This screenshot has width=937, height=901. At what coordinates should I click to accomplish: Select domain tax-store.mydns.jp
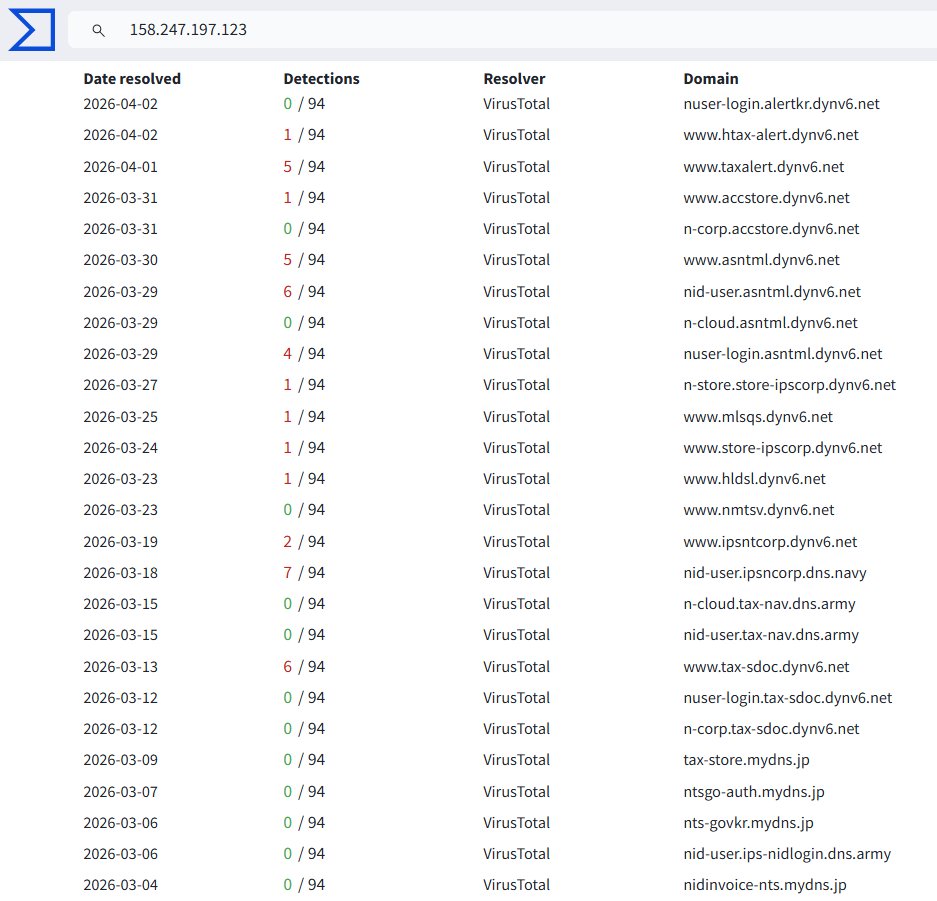click(746, 759)
